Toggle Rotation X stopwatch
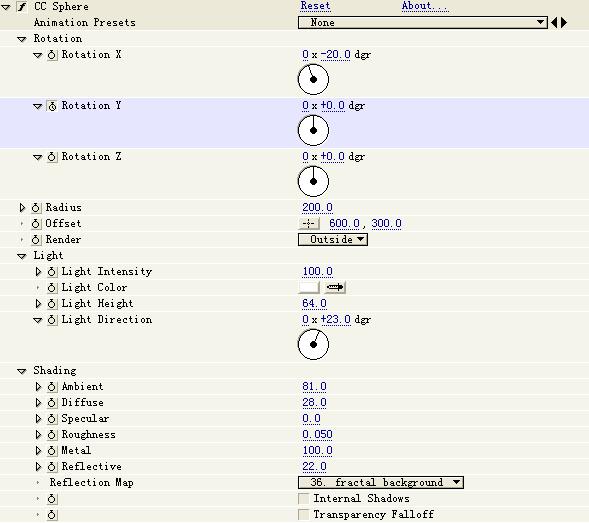Screen dimensions: 589x523 pyautogui.click(x=52, y=55)
